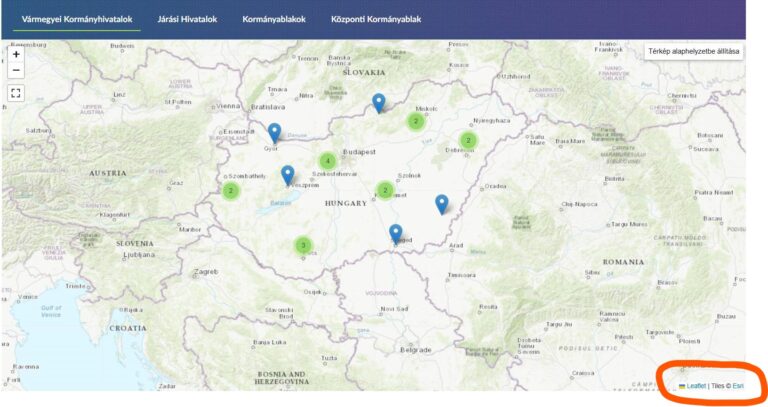Image resolution: width=768 pixels, height=407 pixels.
Task: Open the Kormányablakok tab
Action: pos(274,19)
